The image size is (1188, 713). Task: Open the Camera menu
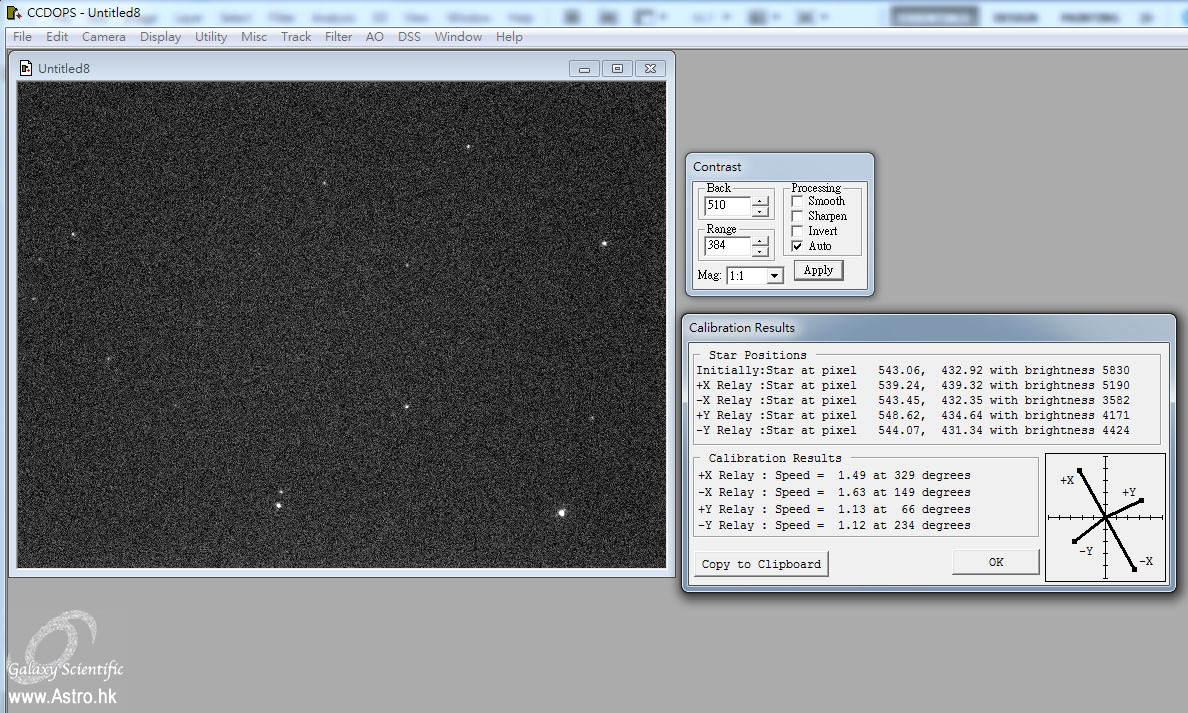[x=104, y=37]
